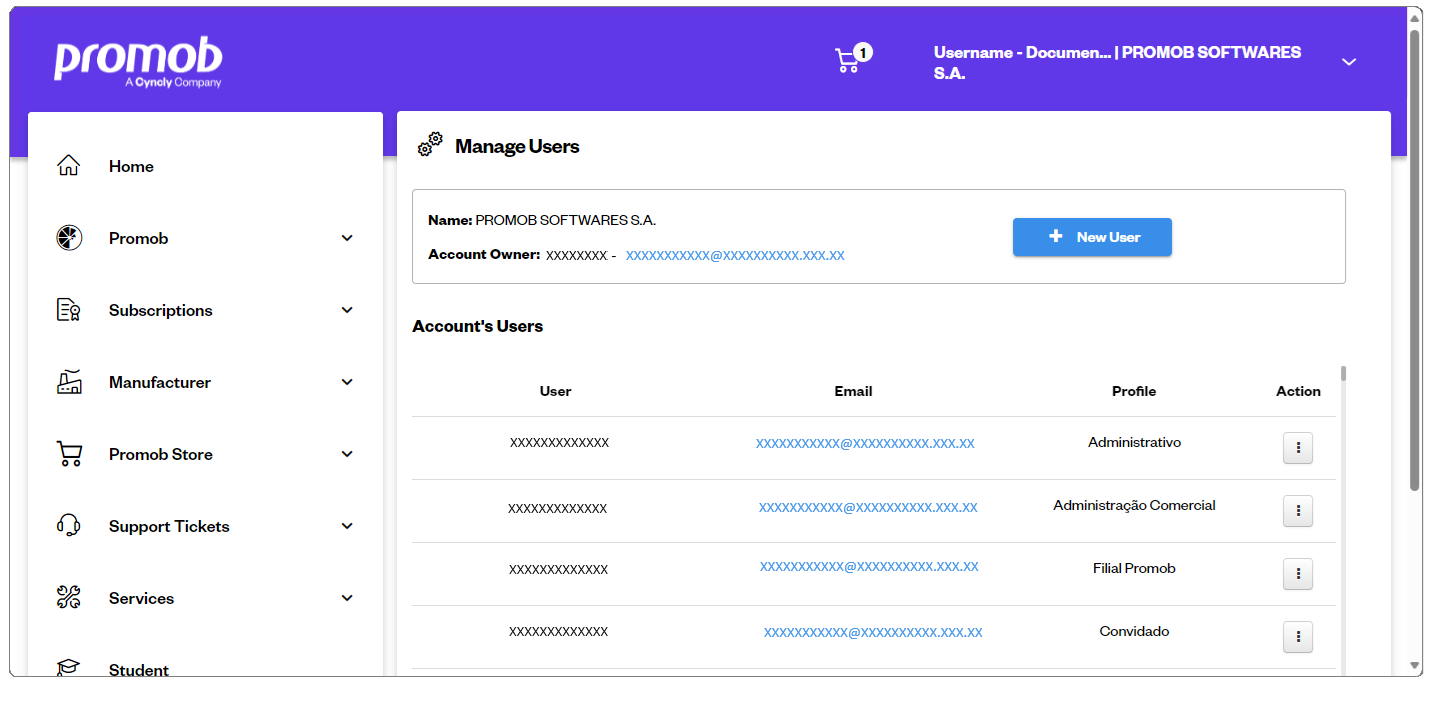Click cart badge showing 1 item

[864, 52]
